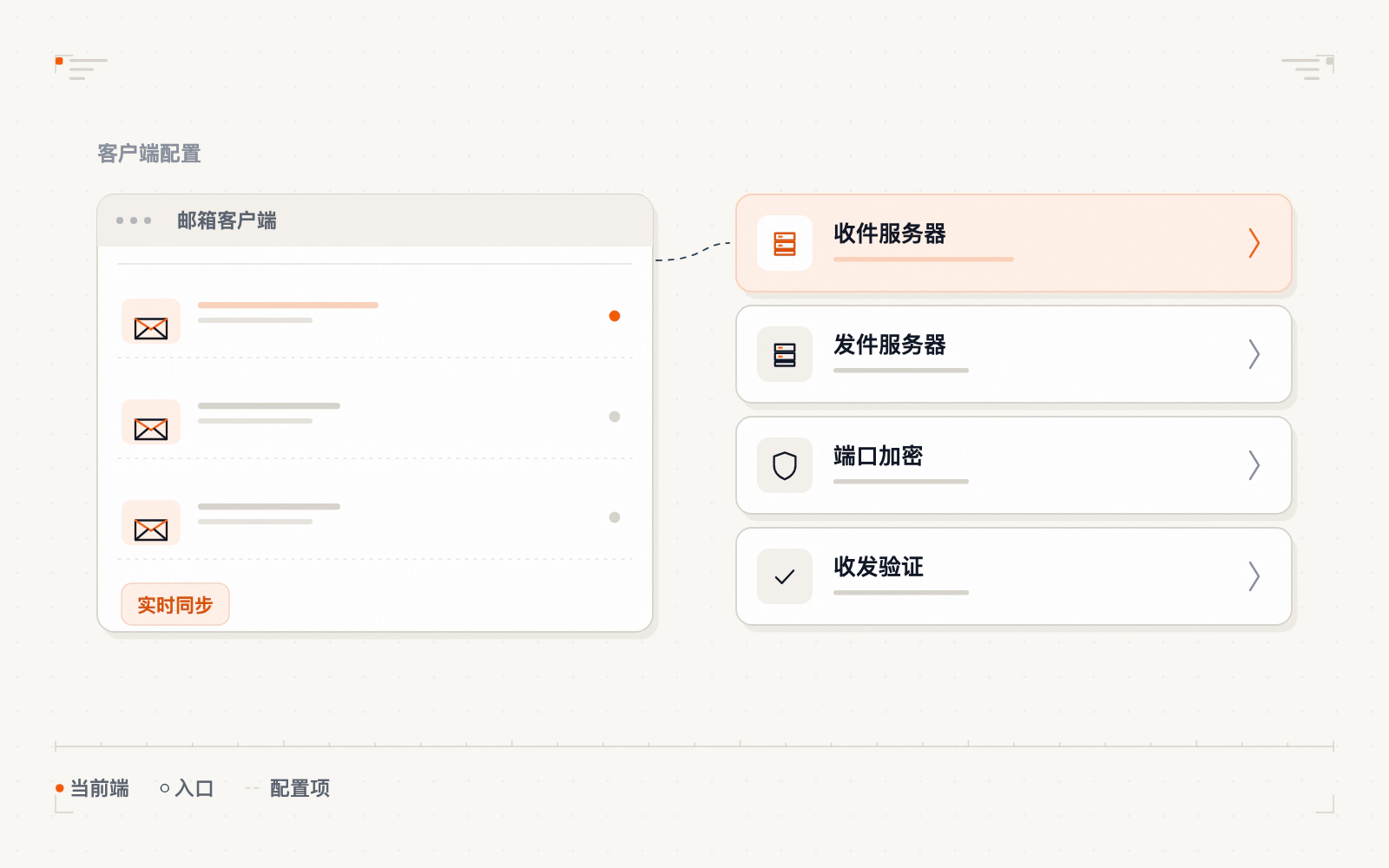Click the 端口加密 shield icon

(x=785, y=465)
